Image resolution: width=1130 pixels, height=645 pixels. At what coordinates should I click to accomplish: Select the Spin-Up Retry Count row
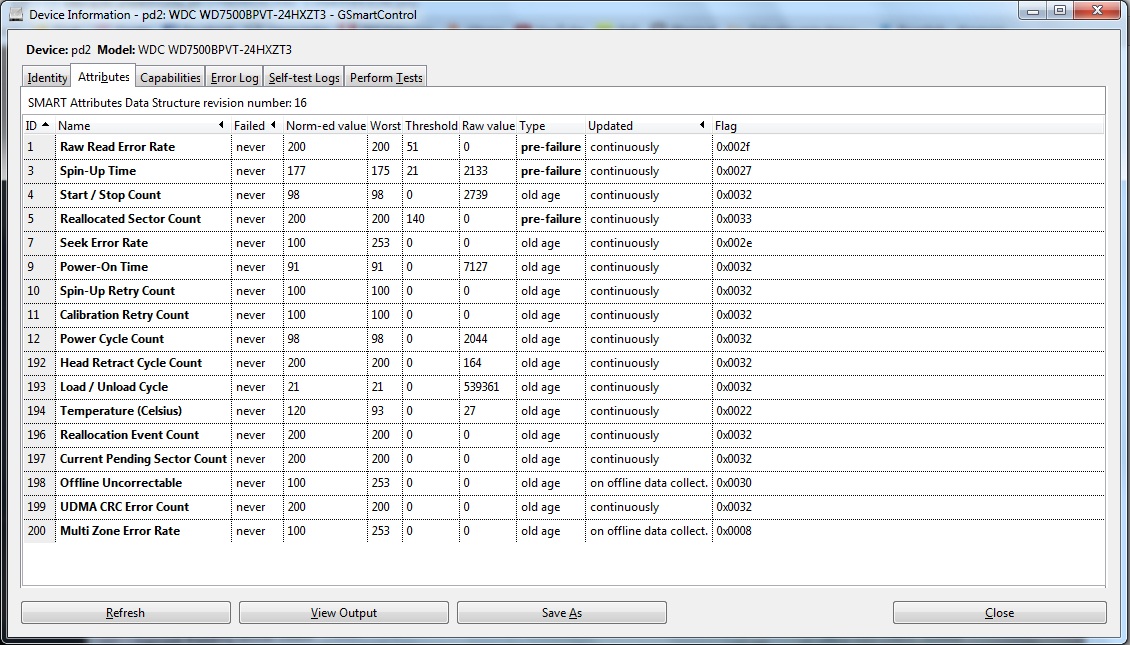tap(564, 291)
